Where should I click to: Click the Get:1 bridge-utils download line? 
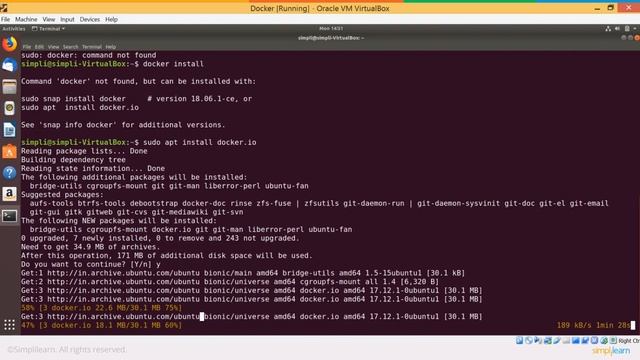[x=243, y=273]
